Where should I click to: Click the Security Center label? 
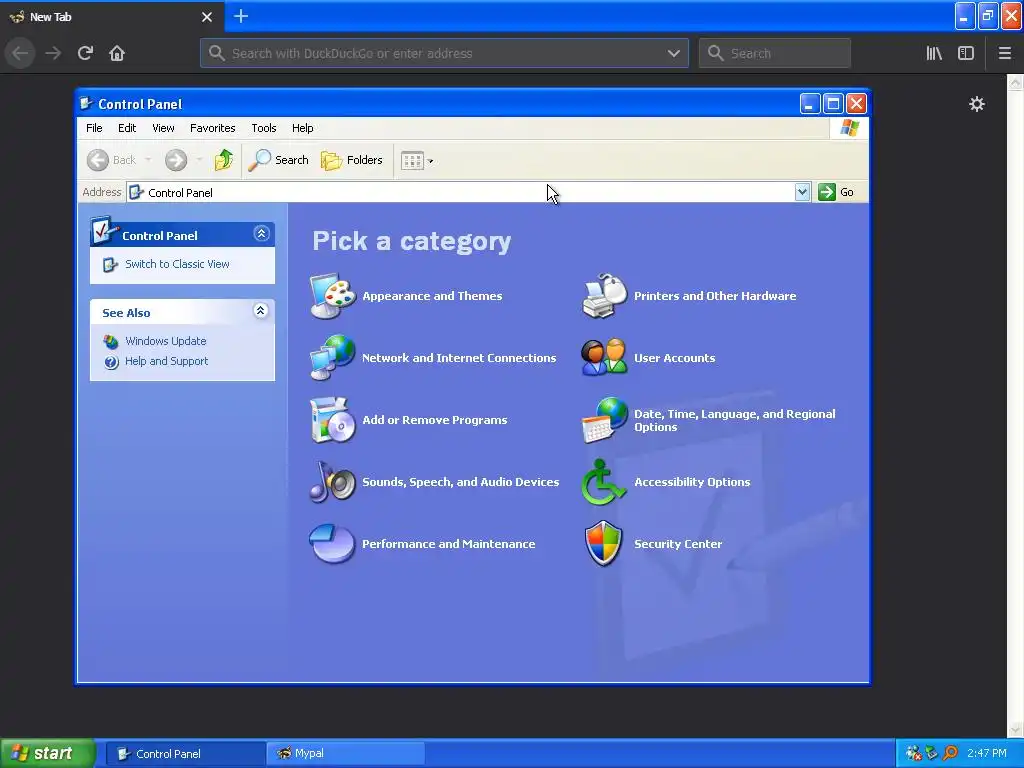click(678, 544)
